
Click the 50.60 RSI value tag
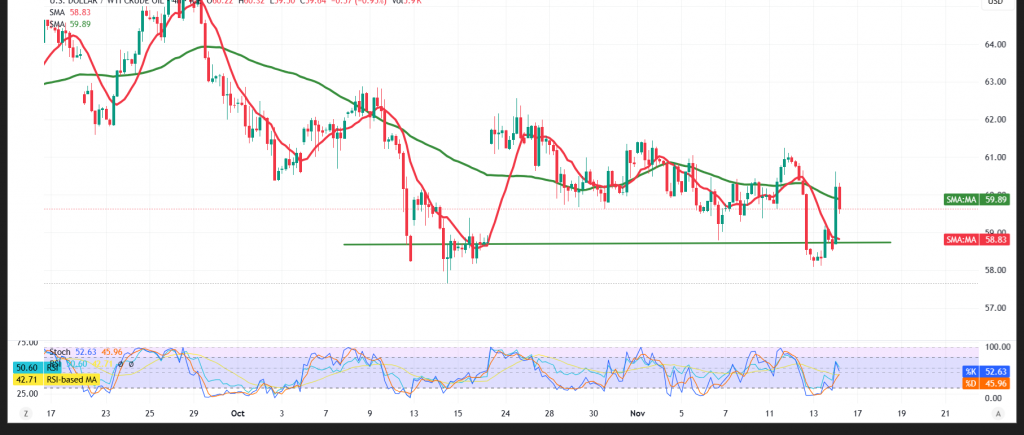27,369
